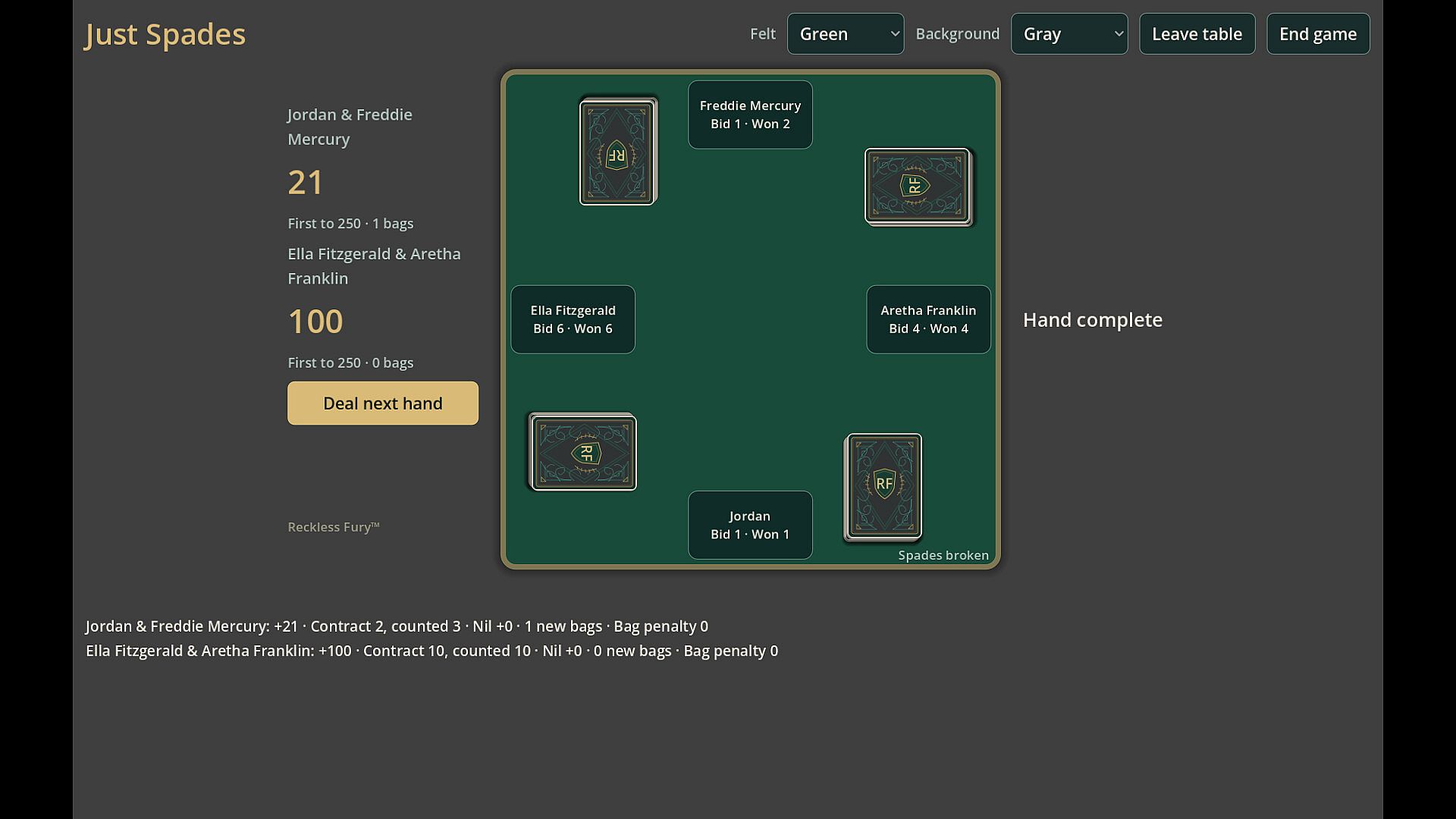
Task: Click the Hand complete status text
Action: tap(1093, 320)
